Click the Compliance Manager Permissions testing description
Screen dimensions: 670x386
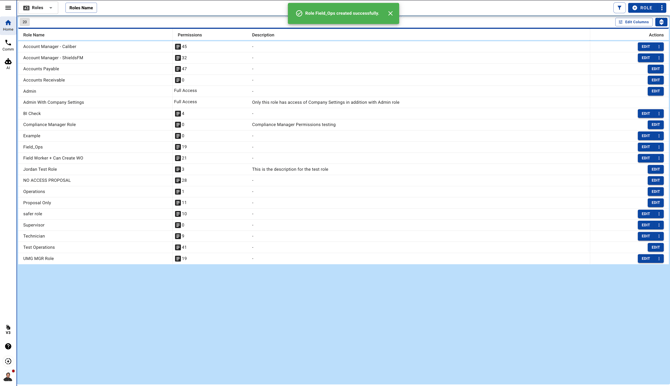(294, 124)
